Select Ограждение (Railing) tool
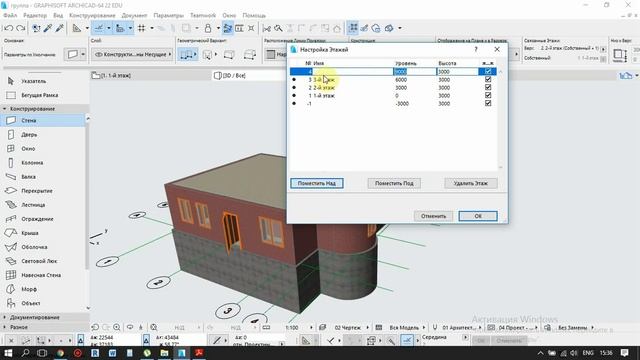Screen dimensions: 640x360 pos(43,219)
